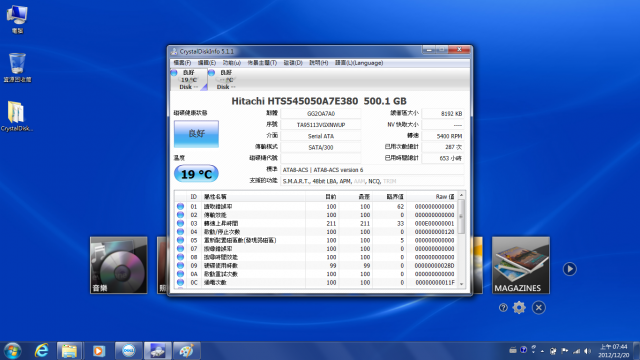This screenshot has height=360, width=640.
Task: Click the status circle for SMART ID 07
Action: point(180,249)
